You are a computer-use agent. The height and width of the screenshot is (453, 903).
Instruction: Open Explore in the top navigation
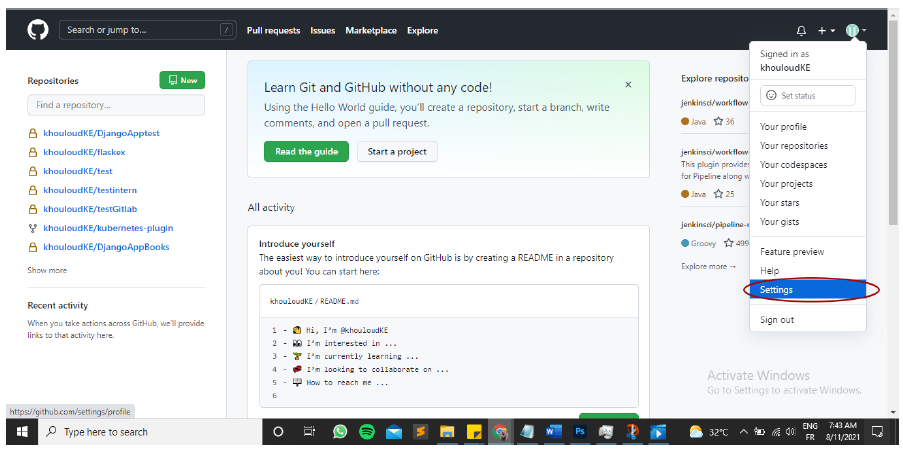pos(423,31)
